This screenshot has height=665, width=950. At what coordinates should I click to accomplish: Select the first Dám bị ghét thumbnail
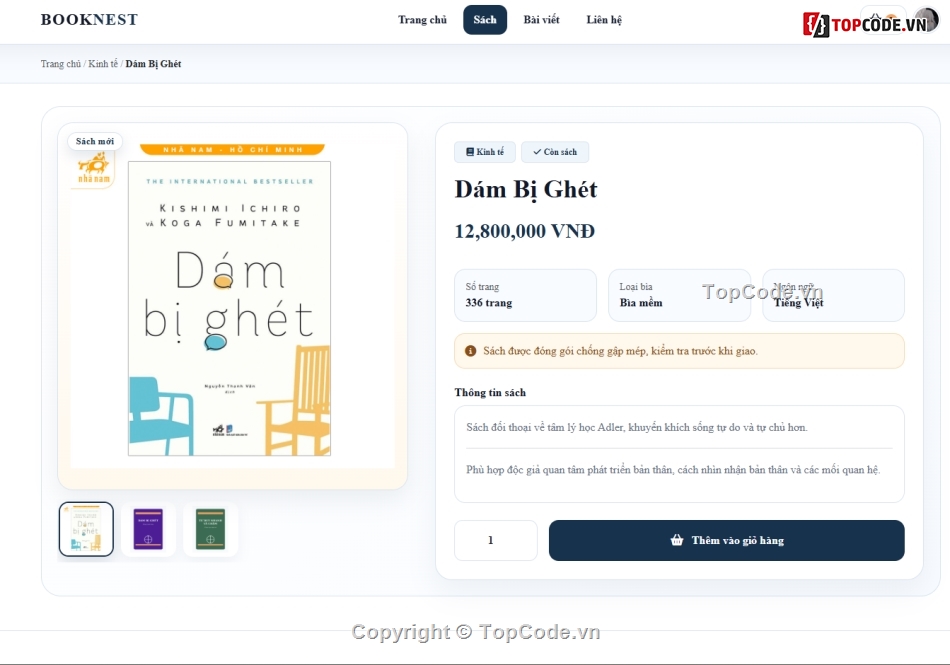click(86, 529)
